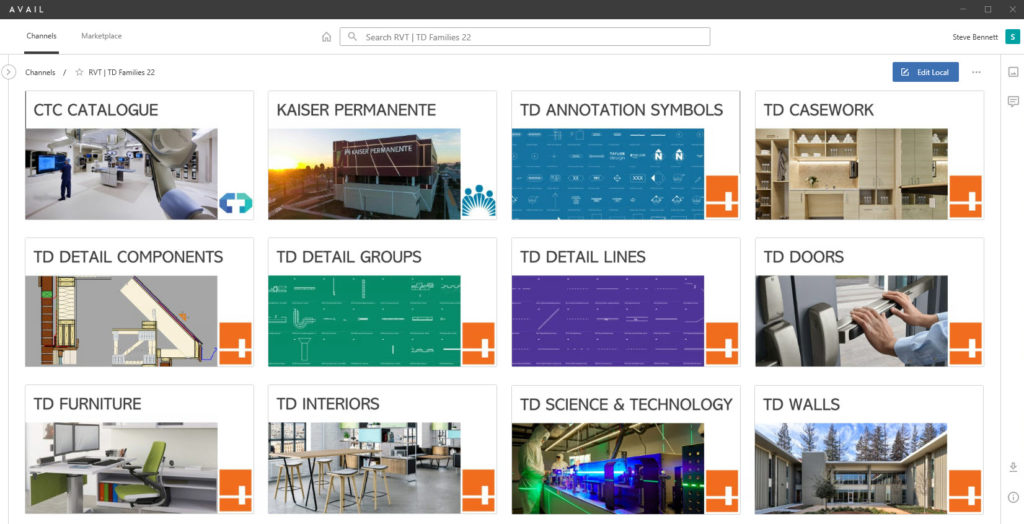Open the three-dot more options menu

(x=976, y=72)
